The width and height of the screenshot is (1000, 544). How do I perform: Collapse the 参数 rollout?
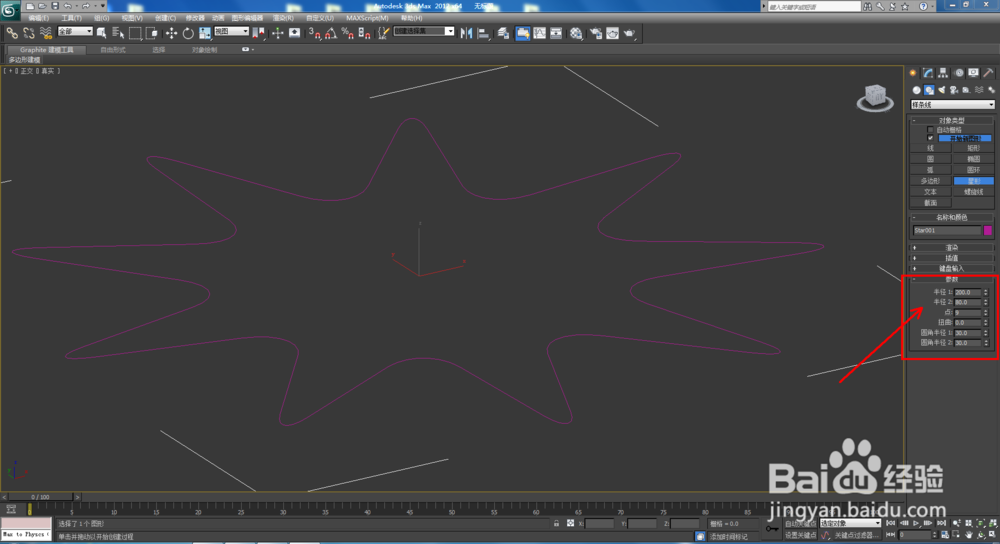952,279
